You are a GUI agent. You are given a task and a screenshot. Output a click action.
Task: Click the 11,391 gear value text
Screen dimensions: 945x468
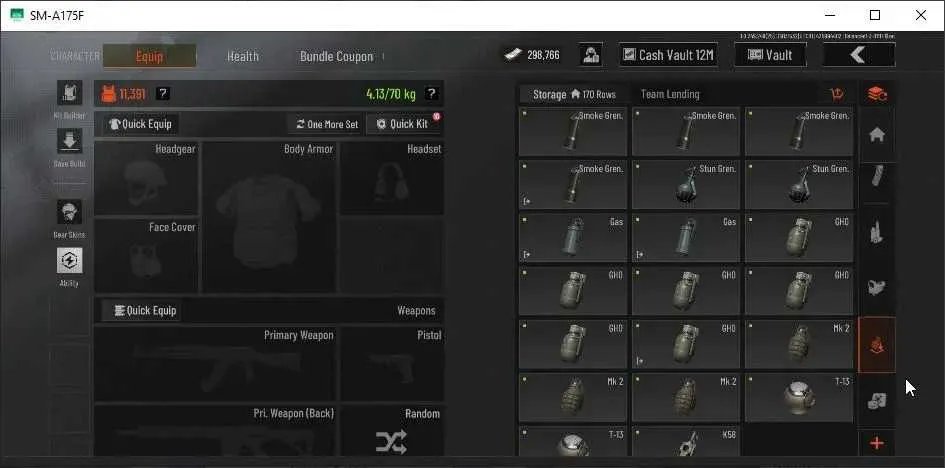coord(133,94)
